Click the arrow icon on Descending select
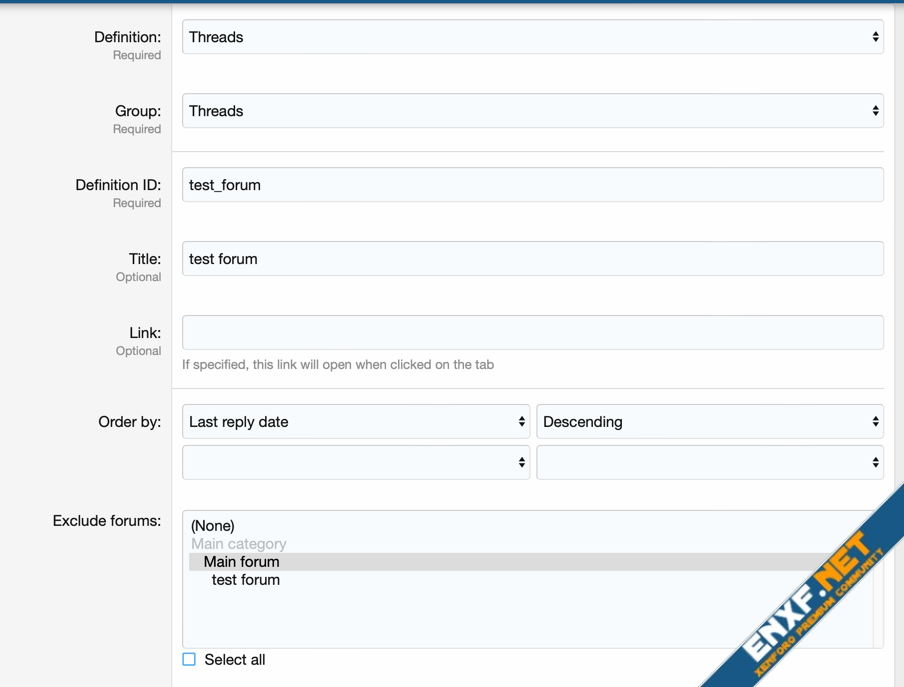 click(x=875, y=422)
